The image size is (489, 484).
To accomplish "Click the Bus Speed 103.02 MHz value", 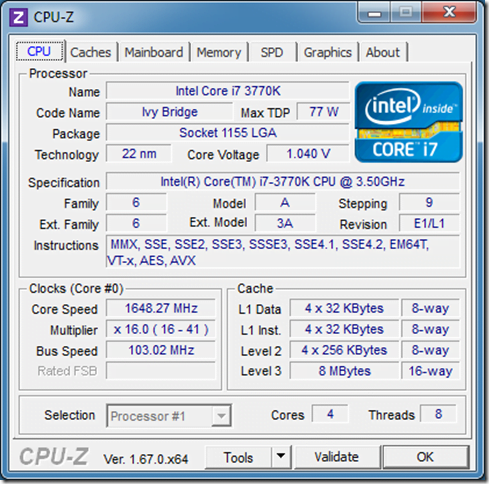I will 161,350.
